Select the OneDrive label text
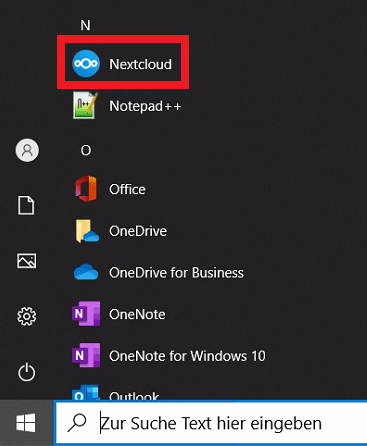Image resolution: width=367 pixels, height=446 pixels. coord(138,231)
